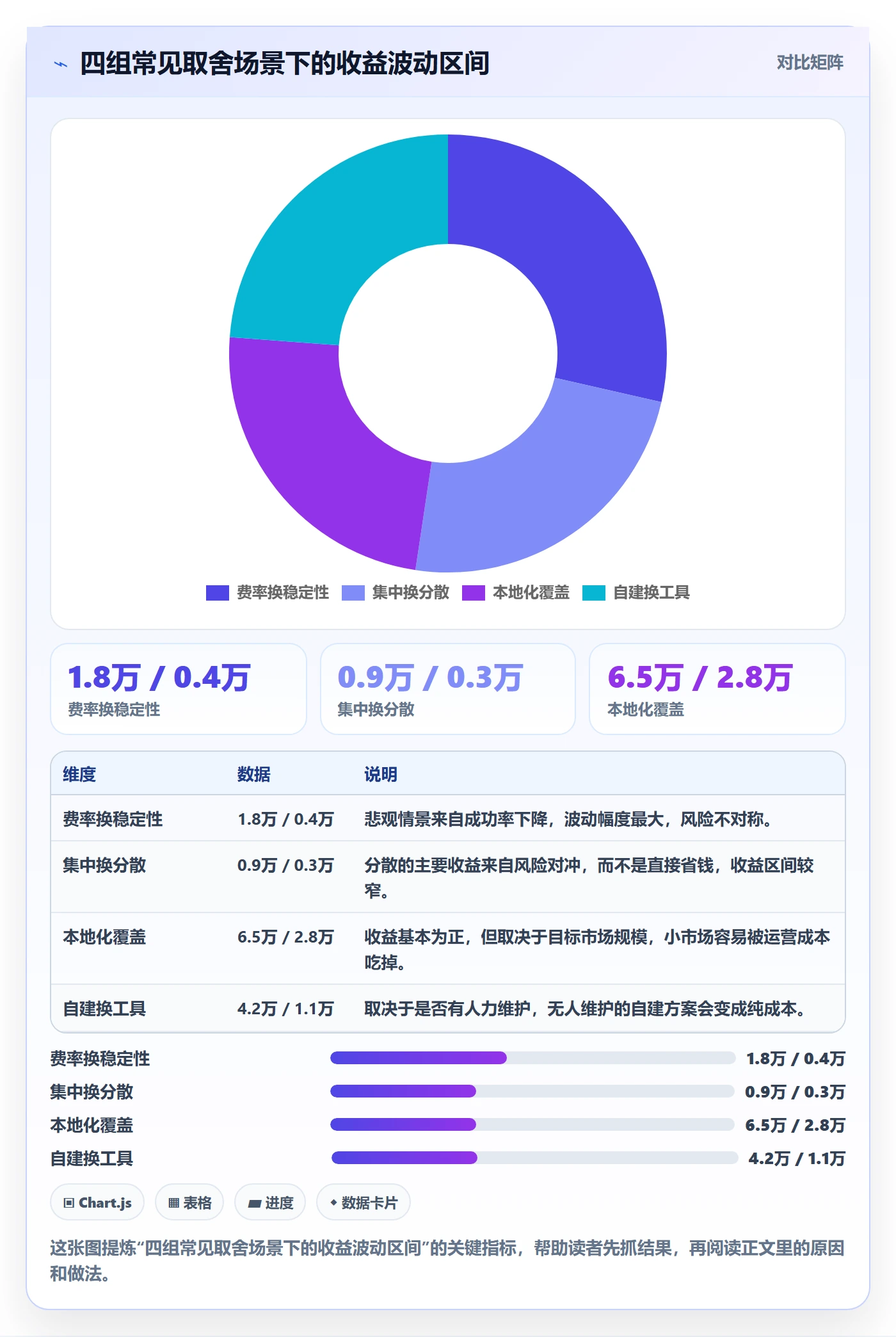Select the 0.9万 / 0.3万 data card
This screenshot has height=1337, width=896.
click(448, 689)
